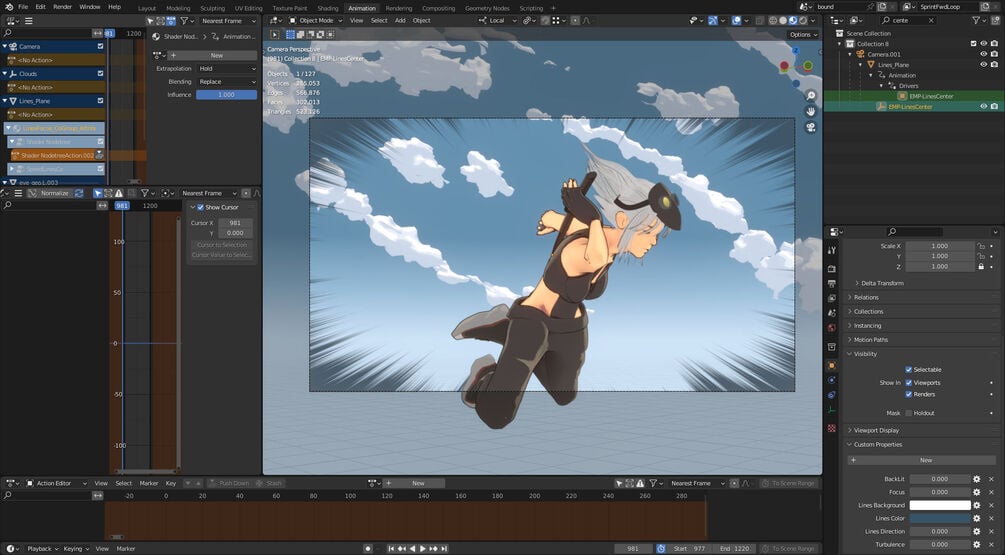Click the Blender logo menu icon
Screen dimensions: 1005x555
(9, 6)
